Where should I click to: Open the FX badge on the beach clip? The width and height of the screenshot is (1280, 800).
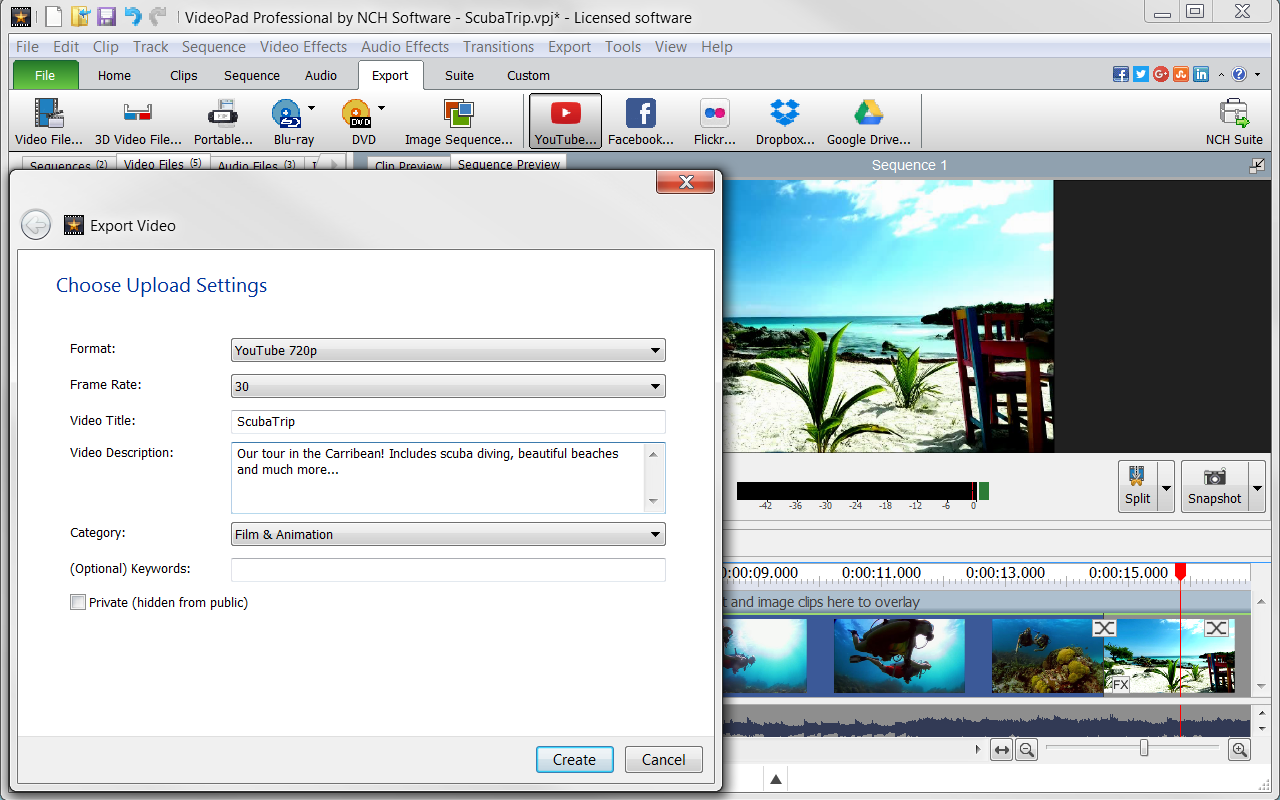pyautogui.click(x=1118, y=686)
